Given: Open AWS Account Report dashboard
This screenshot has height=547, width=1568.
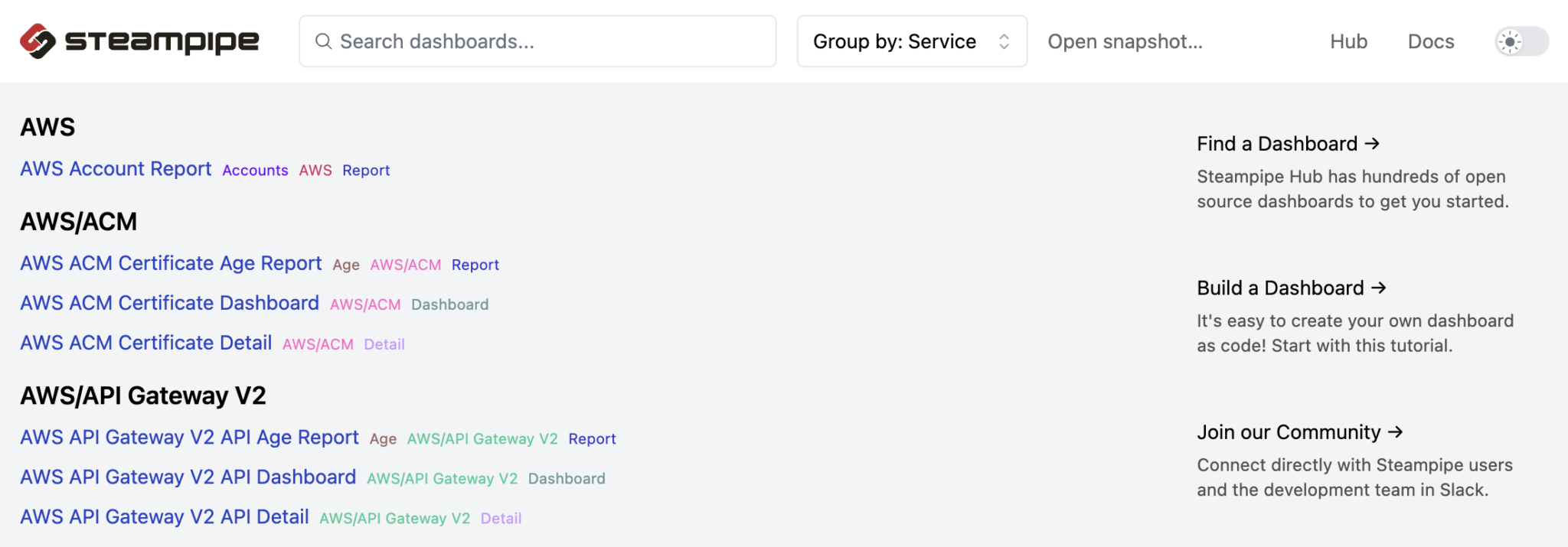Looking at the screenshot, I should (x=116, y=169).
